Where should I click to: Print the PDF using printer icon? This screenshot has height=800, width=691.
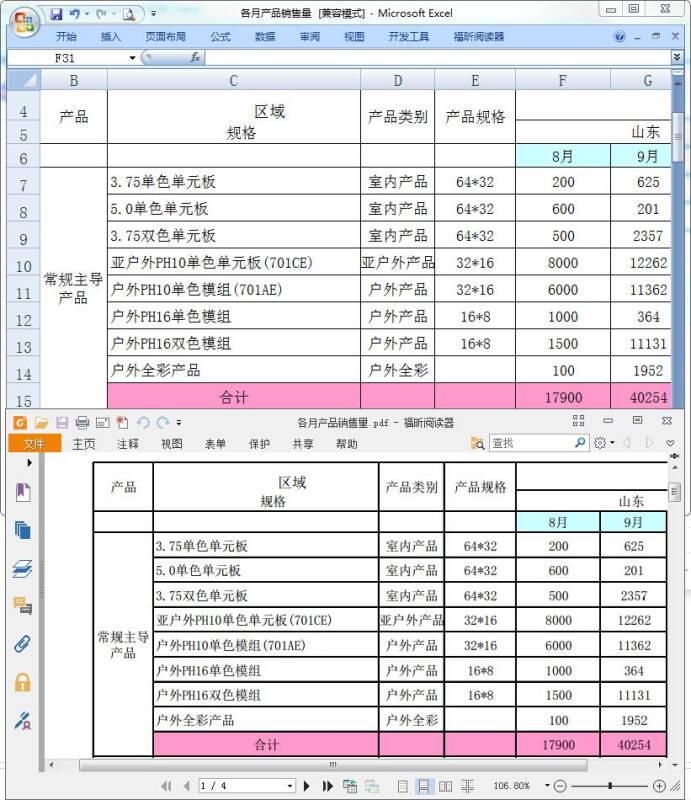click(82, 422)
